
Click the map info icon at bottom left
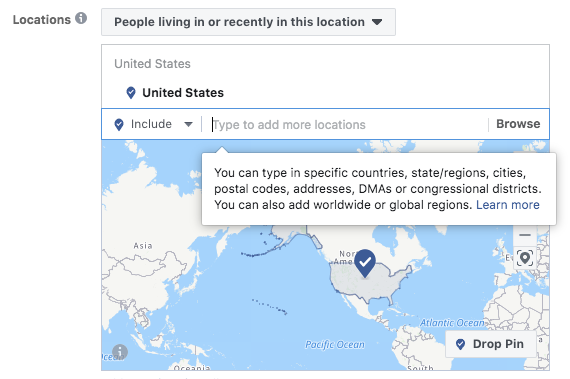(120, 352)
